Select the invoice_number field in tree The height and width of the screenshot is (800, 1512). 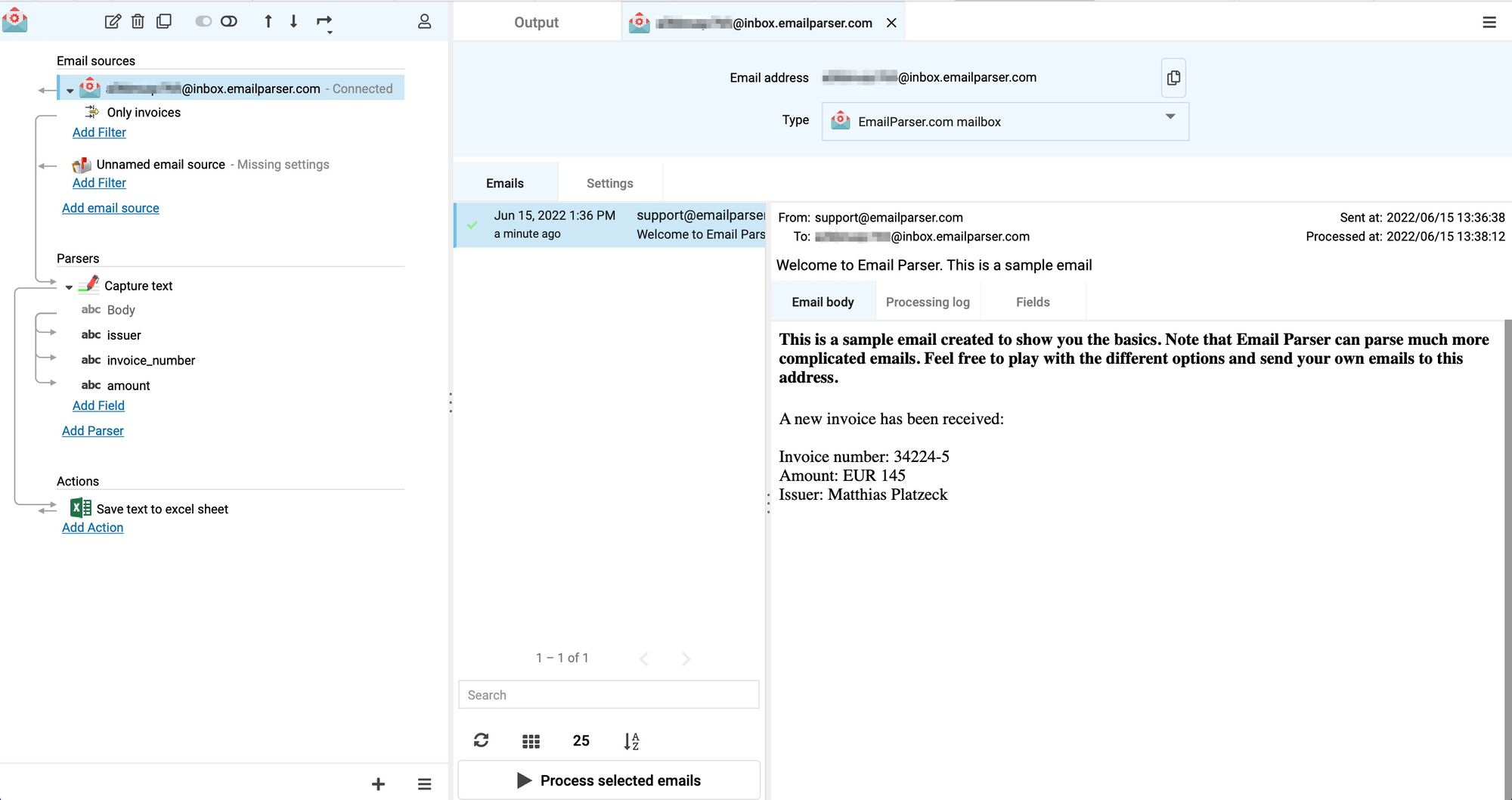pyautogui.click(x=150, y=361)
